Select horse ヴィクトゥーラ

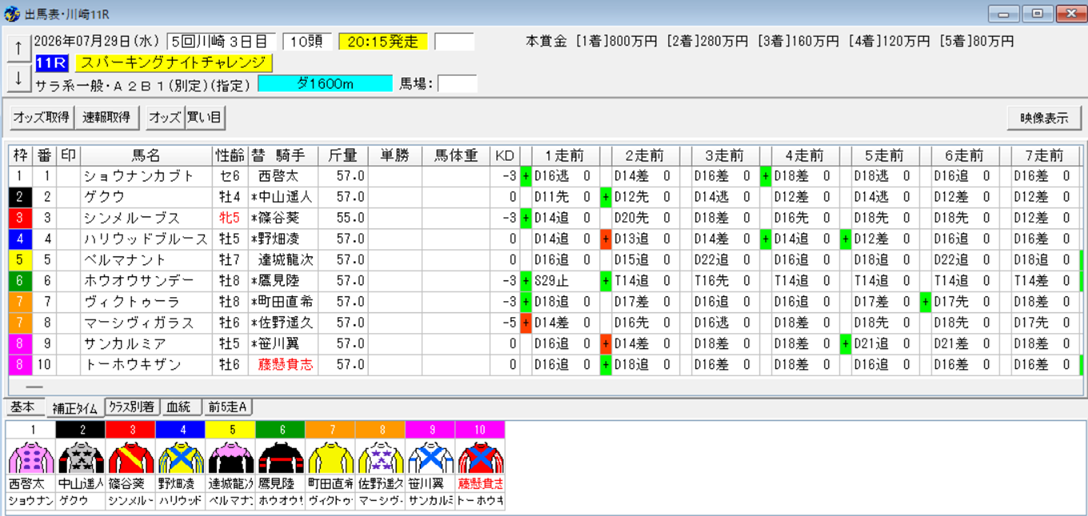click(146, 301)
